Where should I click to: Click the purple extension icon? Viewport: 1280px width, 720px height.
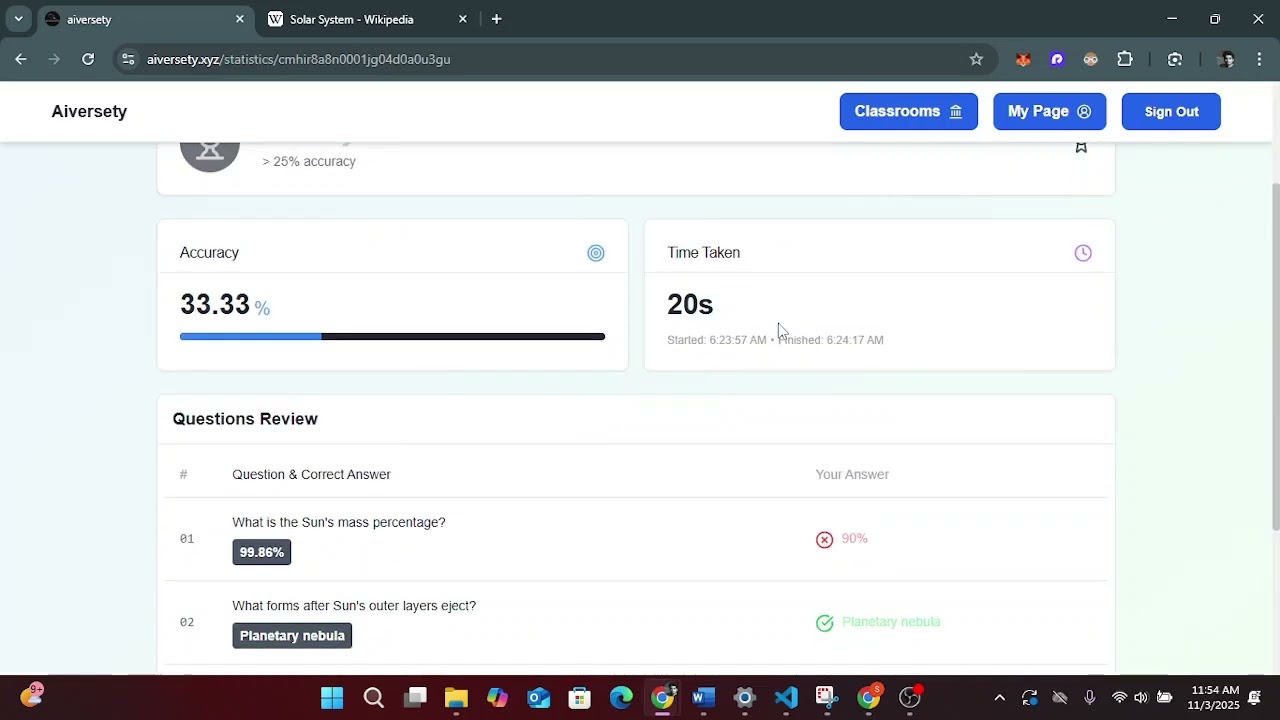[1057, 59]
